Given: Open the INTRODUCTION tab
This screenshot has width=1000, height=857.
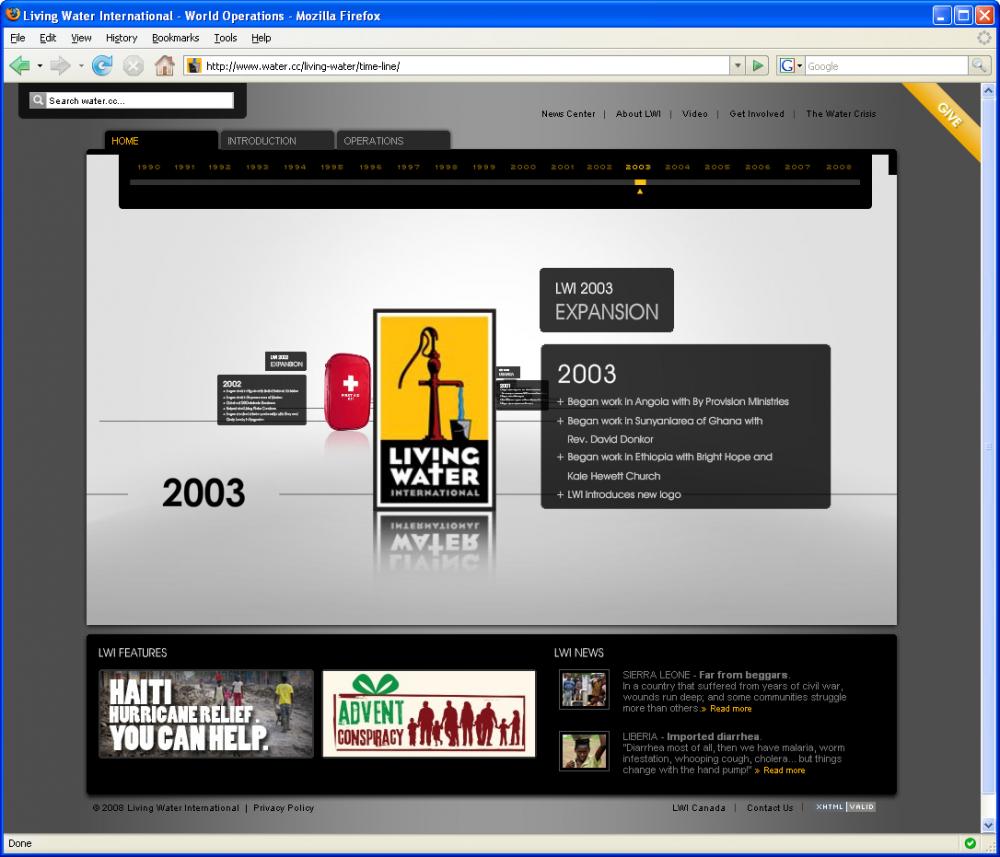Looking at the screenshot, I should pos(261,141).
